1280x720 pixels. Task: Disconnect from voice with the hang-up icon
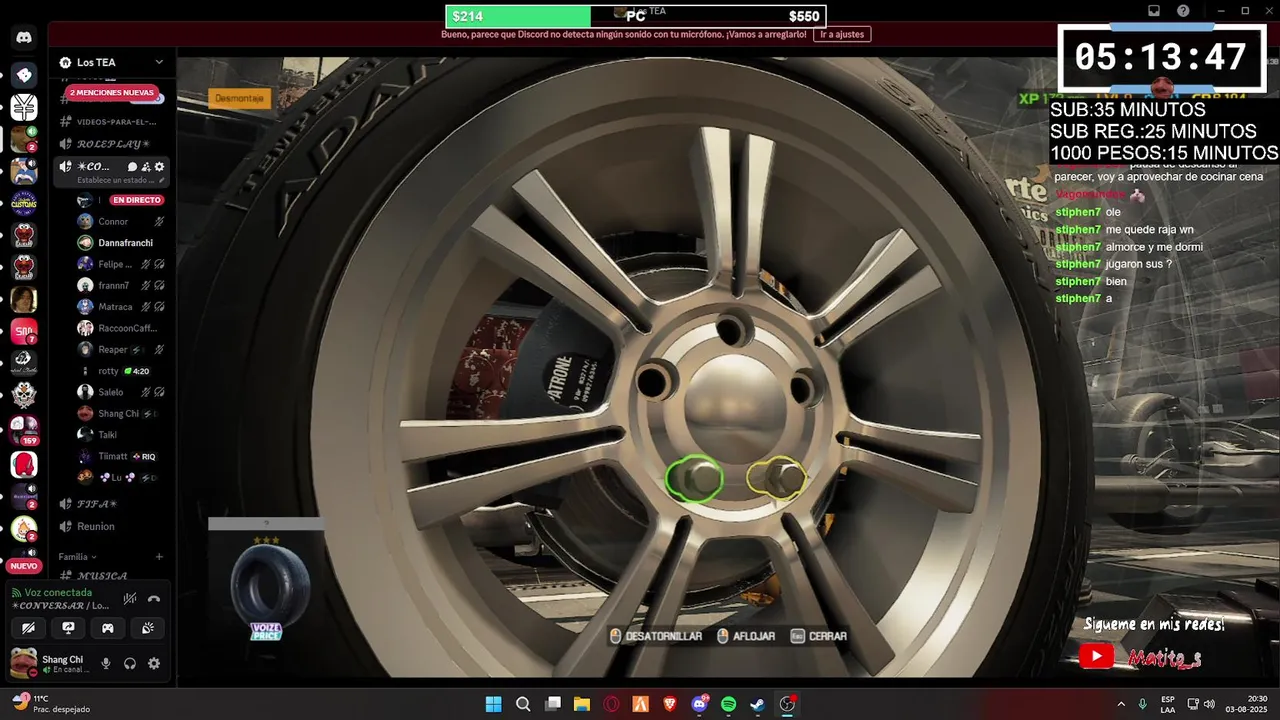pyautogui.click(x=154, y=599)
